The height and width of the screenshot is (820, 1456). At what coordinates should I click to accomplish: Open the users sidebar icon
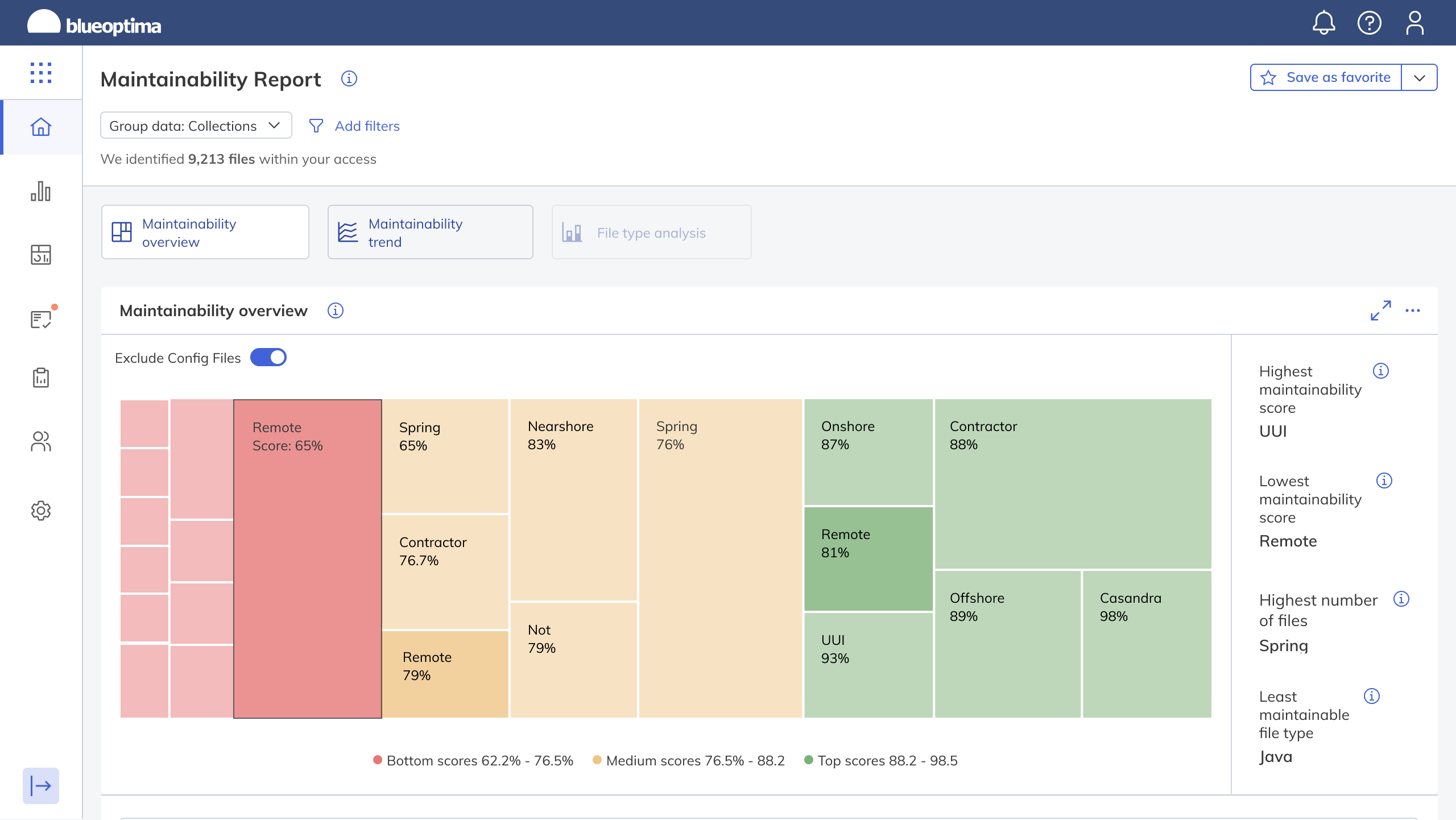coord(41,441)
